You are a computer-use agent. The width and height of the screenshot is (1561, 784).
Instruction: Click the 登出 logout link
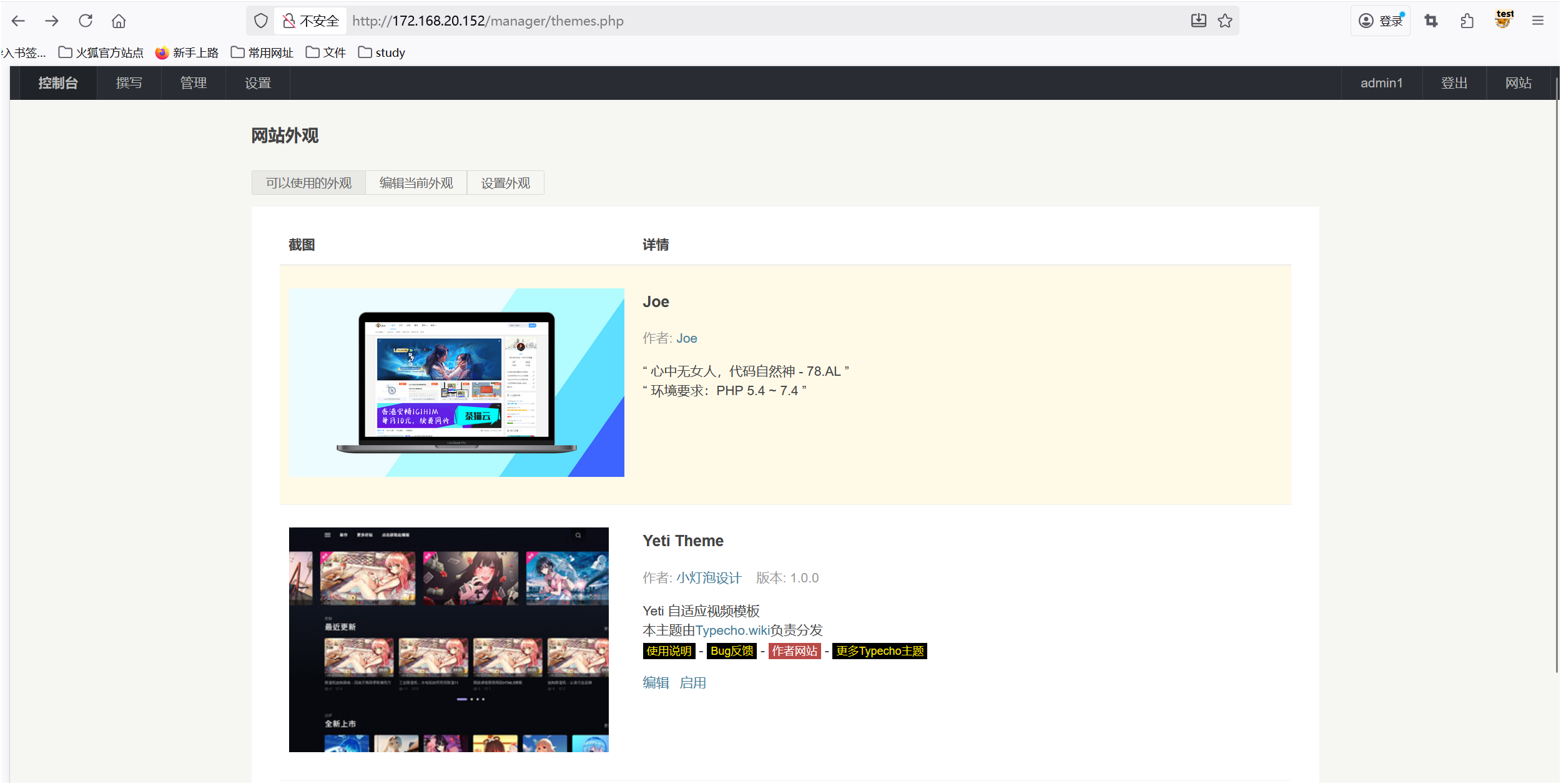point(1454,83)
